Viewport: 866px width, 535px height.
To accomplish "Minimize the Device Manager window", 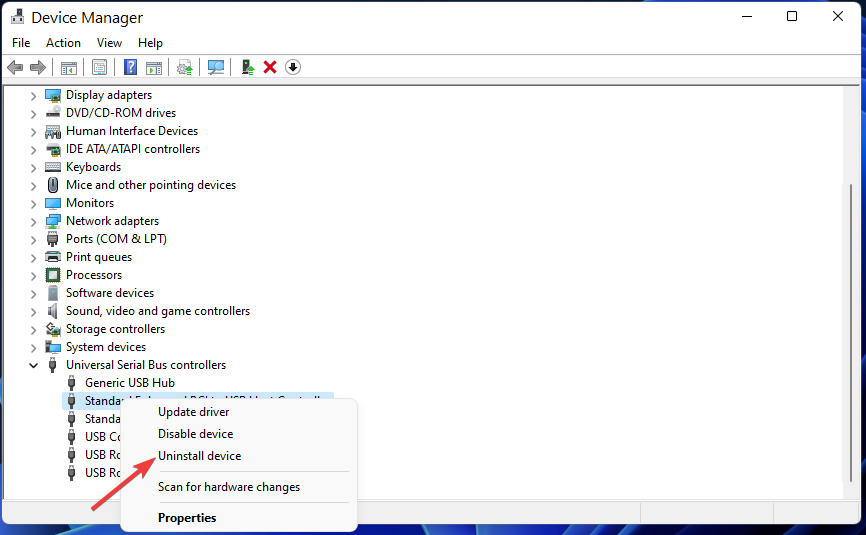I will pos(747,17).
